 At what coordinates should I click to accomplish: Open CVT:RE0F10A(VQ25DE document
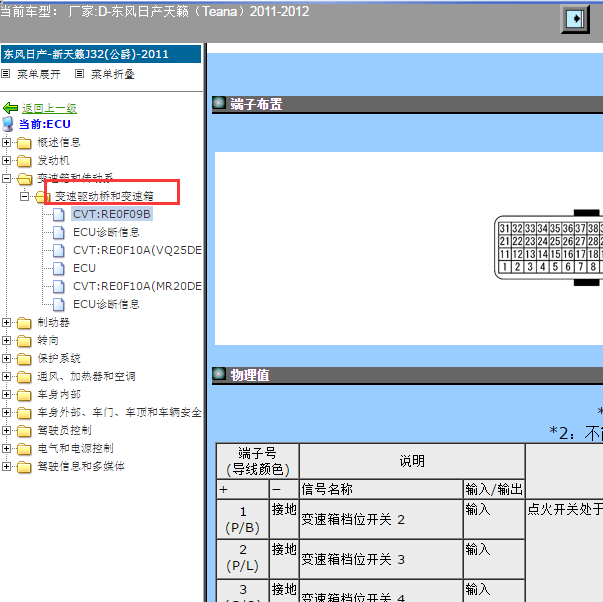click(x=137, y=250)
